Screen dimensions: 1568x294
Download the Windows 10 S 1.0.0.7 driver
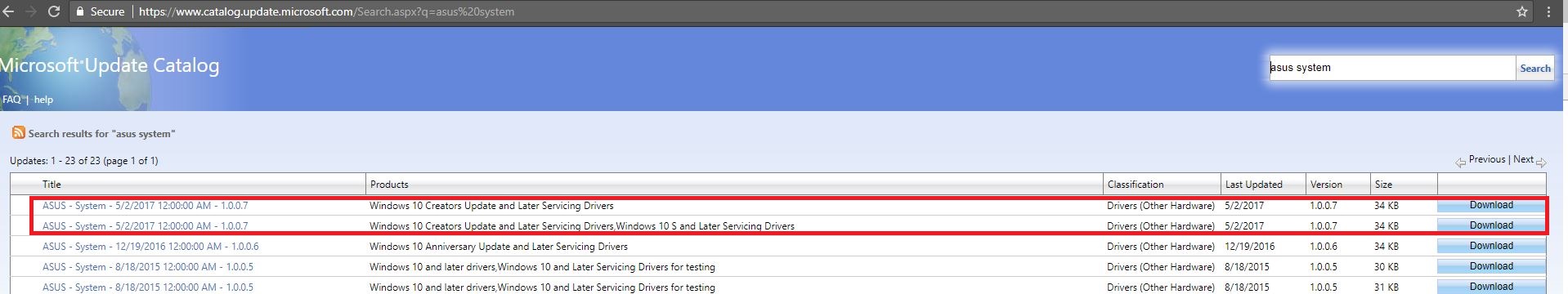coord(1491,225)
